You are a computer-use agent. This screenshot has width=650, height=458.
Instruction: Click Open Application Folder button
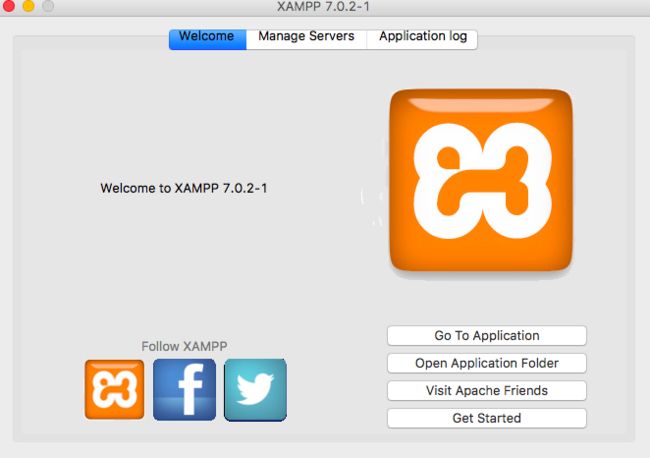click(x=487, y=363)
